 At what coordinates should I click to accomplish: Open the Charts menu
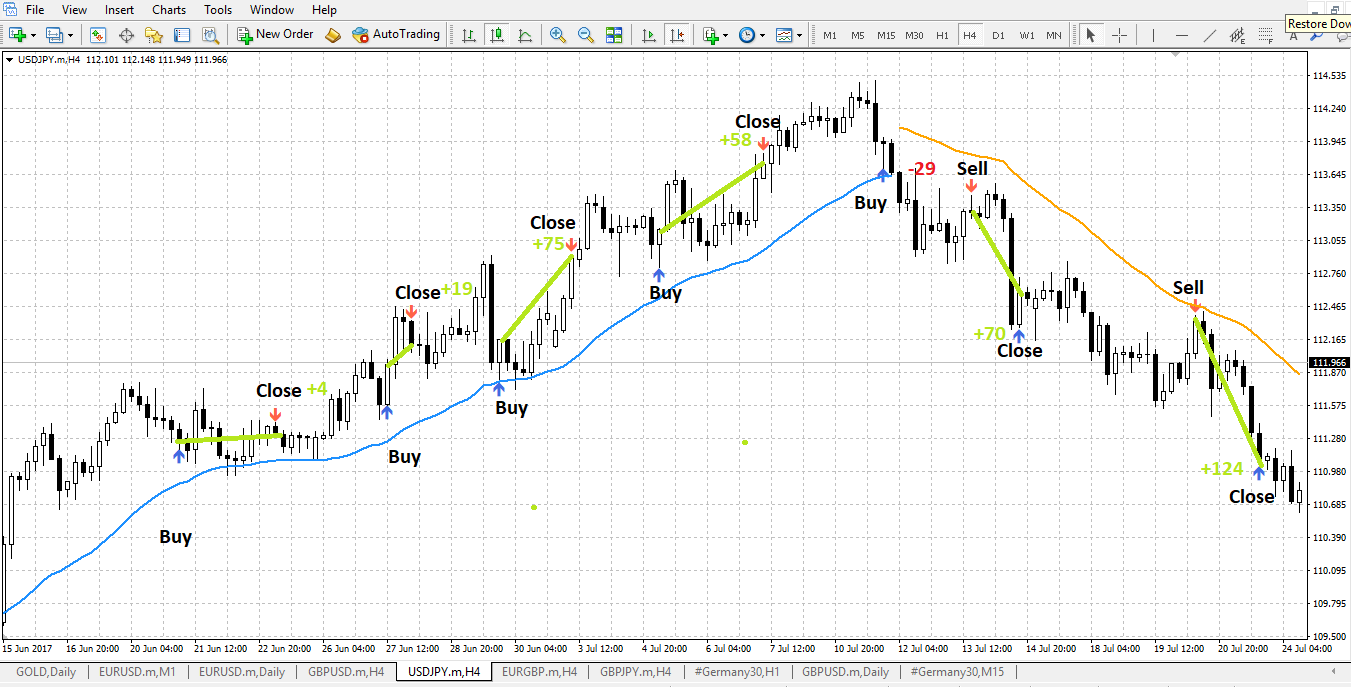169,10
